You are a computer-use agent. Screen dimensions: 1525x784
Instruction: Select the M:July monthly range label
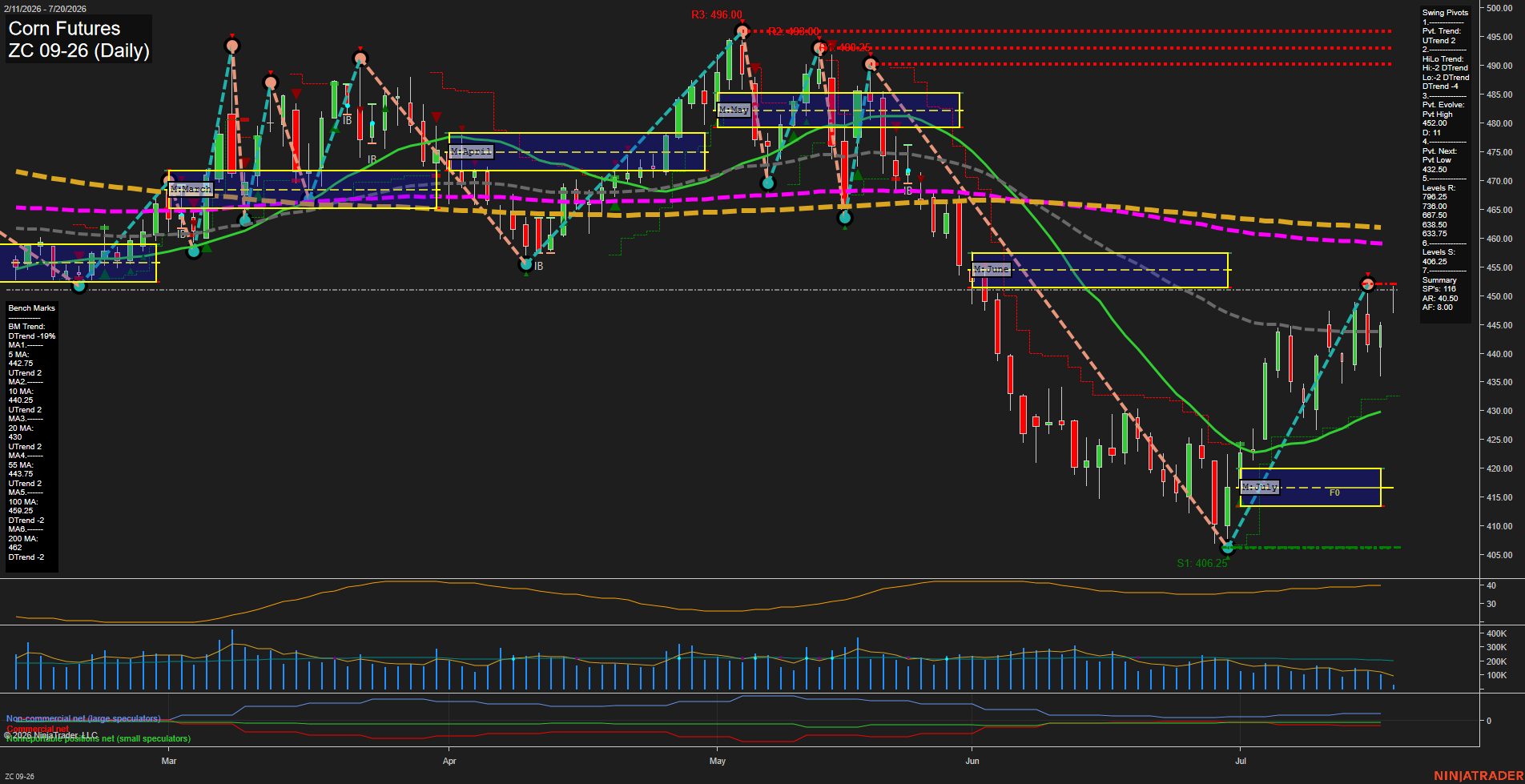click(x=1260, y=487)
